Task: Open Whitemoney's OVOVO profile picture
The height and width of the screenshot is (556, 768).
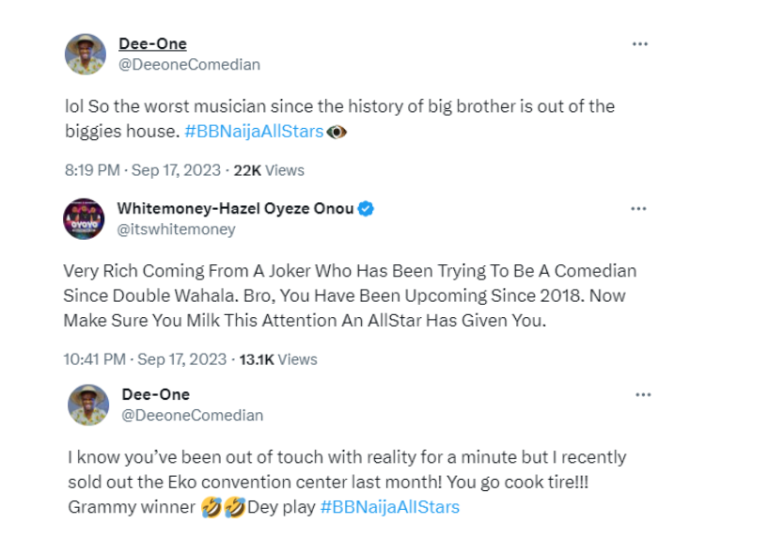Action: pyautogui.click(x=84, y=219)
